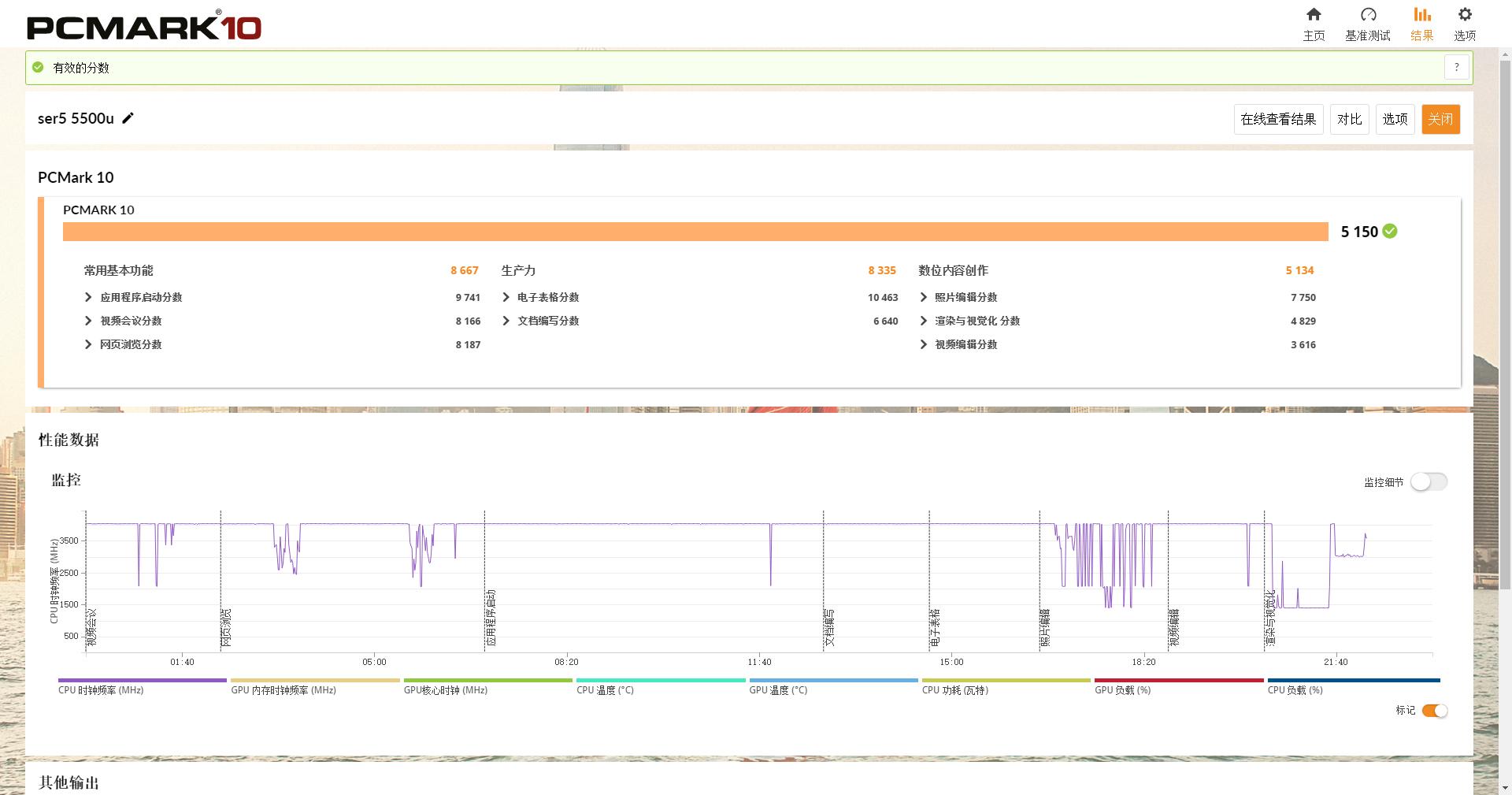Click the question mark help button
The image size is (1512, 795).
tap(1457, 68)
